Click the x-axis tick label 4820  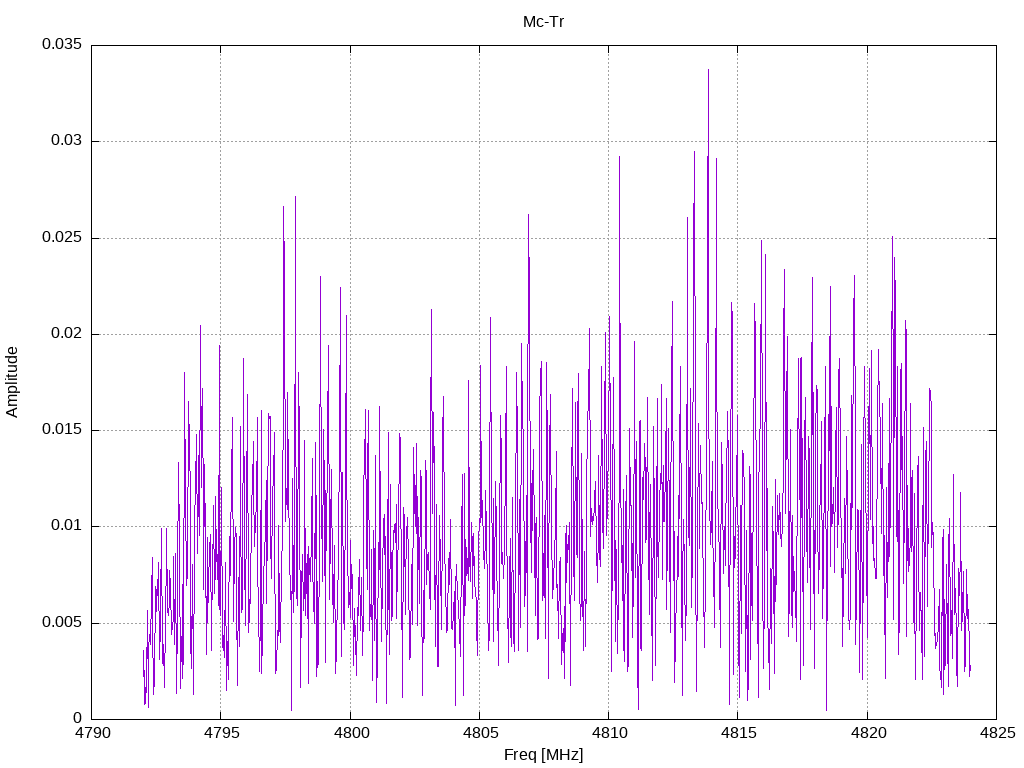869,733
